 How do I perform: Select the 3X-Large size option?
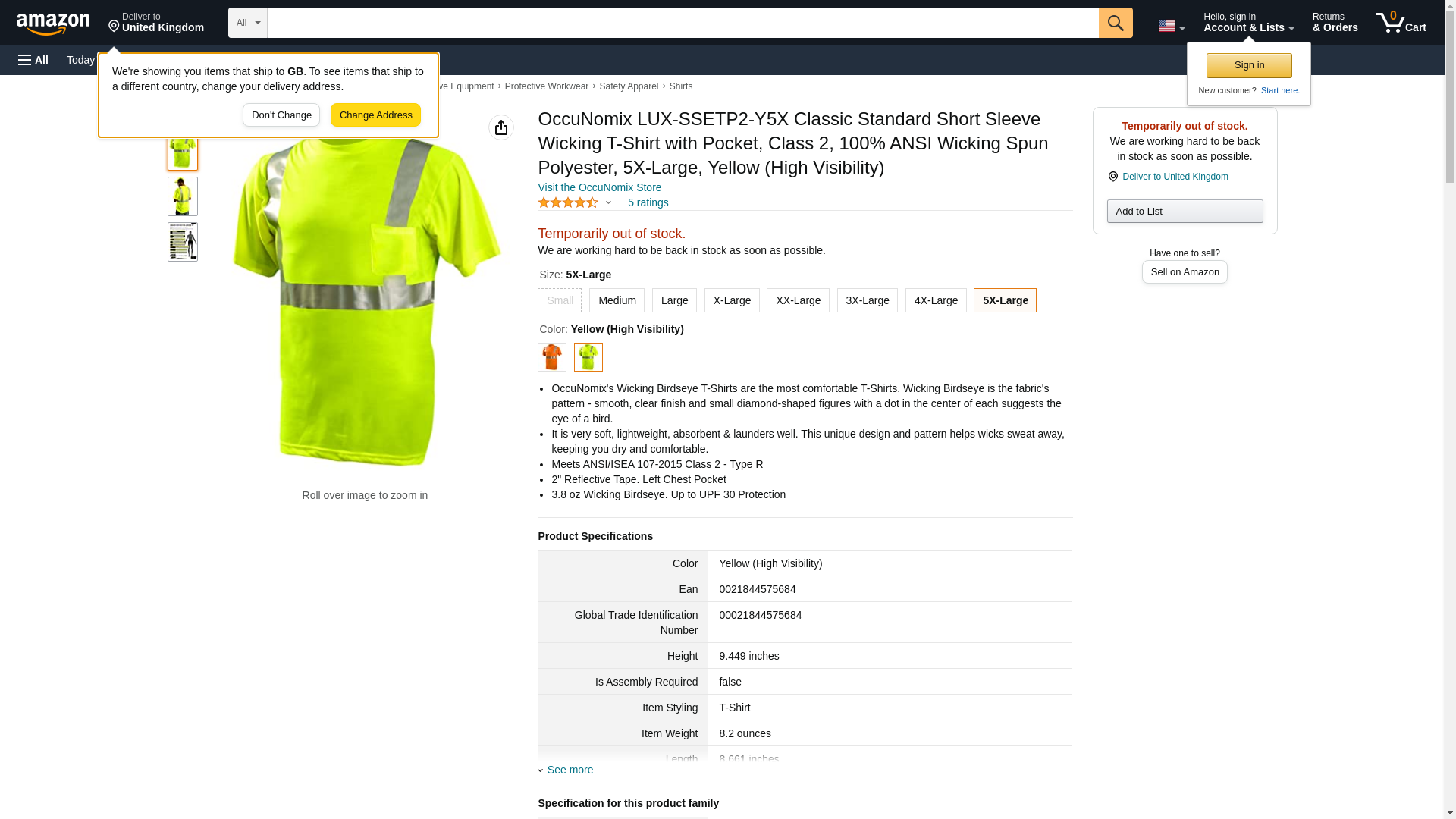pyautogui.click(x=867, y=300)
